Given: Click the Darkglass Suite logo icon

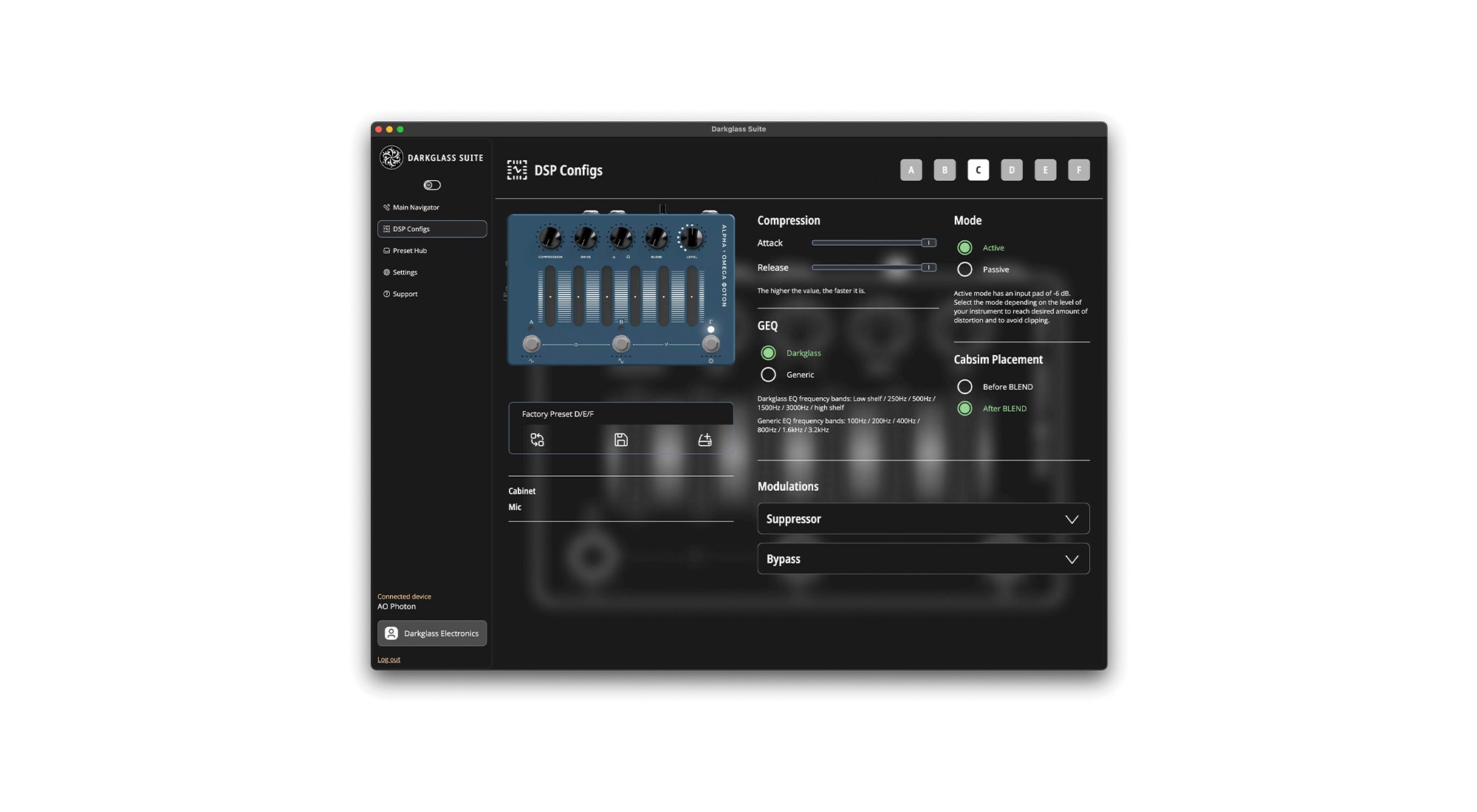Looking at the screenshot, I should (x=391, y=157).
